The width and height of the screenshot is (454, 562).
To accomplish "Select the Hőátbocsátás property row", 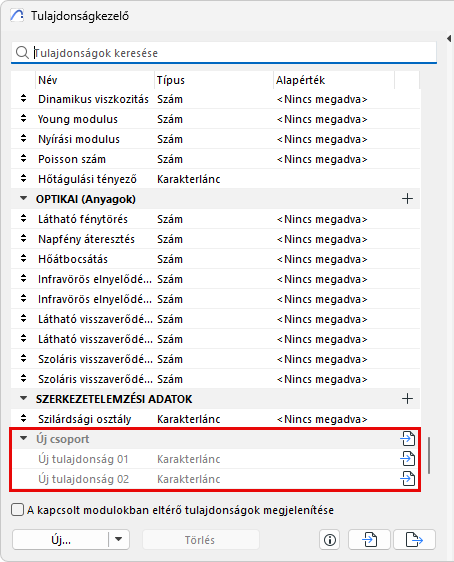I will coord(215,259).
